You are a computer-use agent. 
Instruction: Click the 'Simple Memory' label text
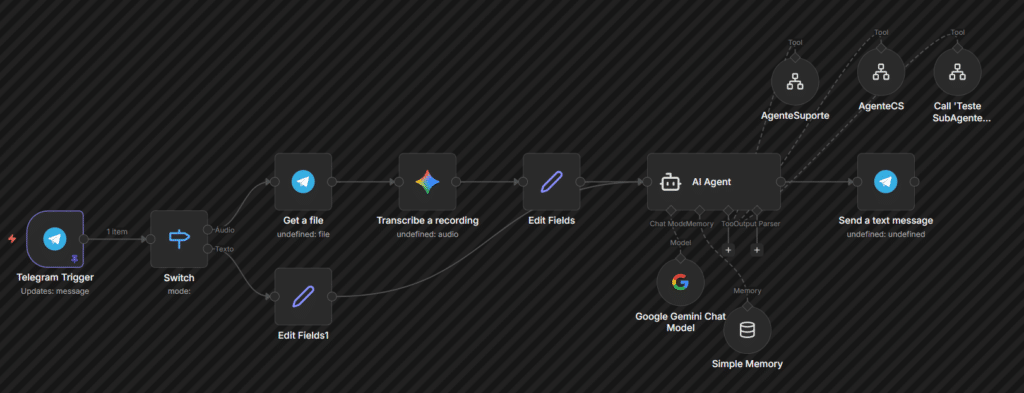point(747,364)
